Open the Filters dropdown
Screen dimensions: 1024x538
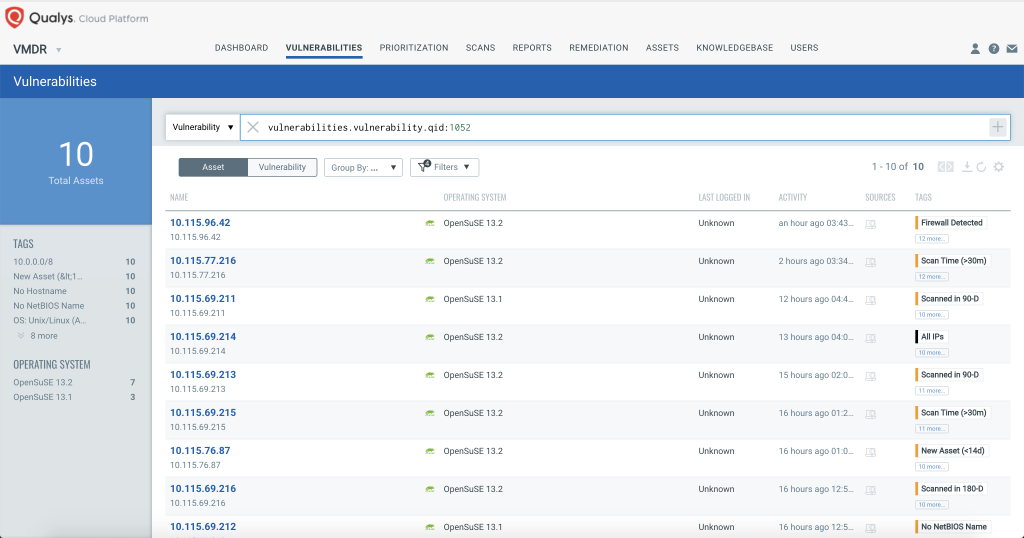(445, 167)
